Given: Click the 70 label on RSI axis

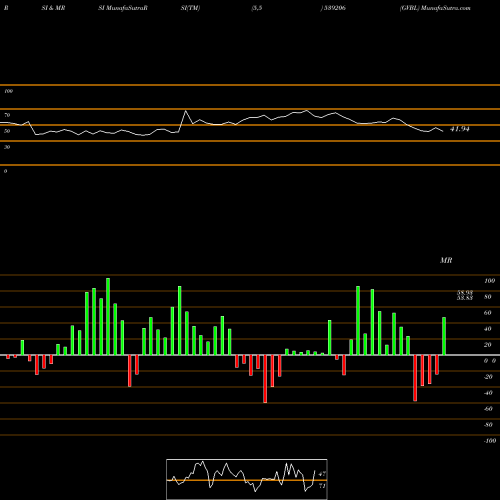Looking at the screenshot, I should [x=7, y=115].
